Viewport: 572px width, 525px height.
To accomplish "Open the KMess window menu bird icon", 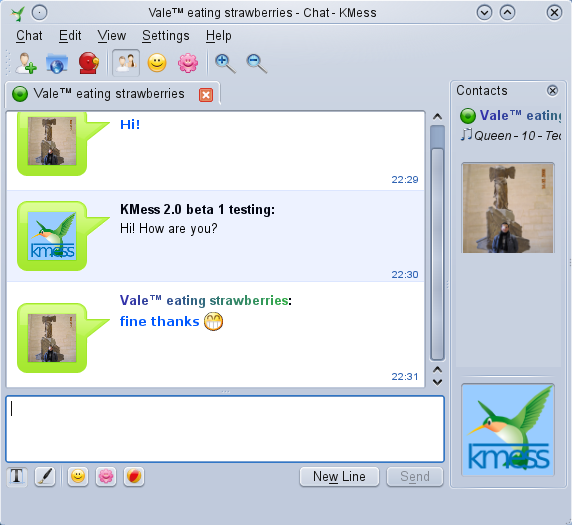I will point(18,13).
